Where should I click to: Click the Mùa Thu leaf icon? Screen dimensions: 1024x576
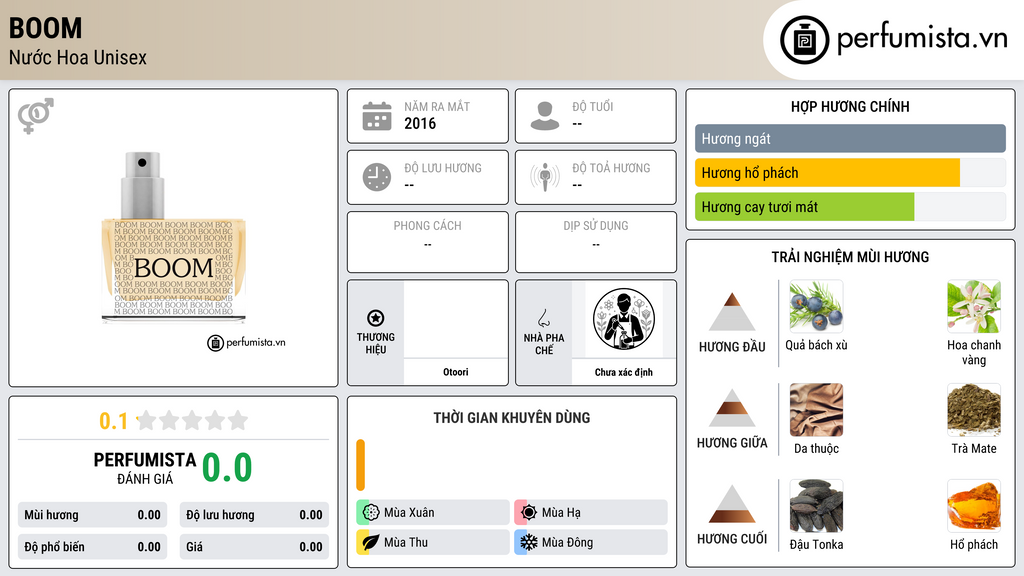370,542
